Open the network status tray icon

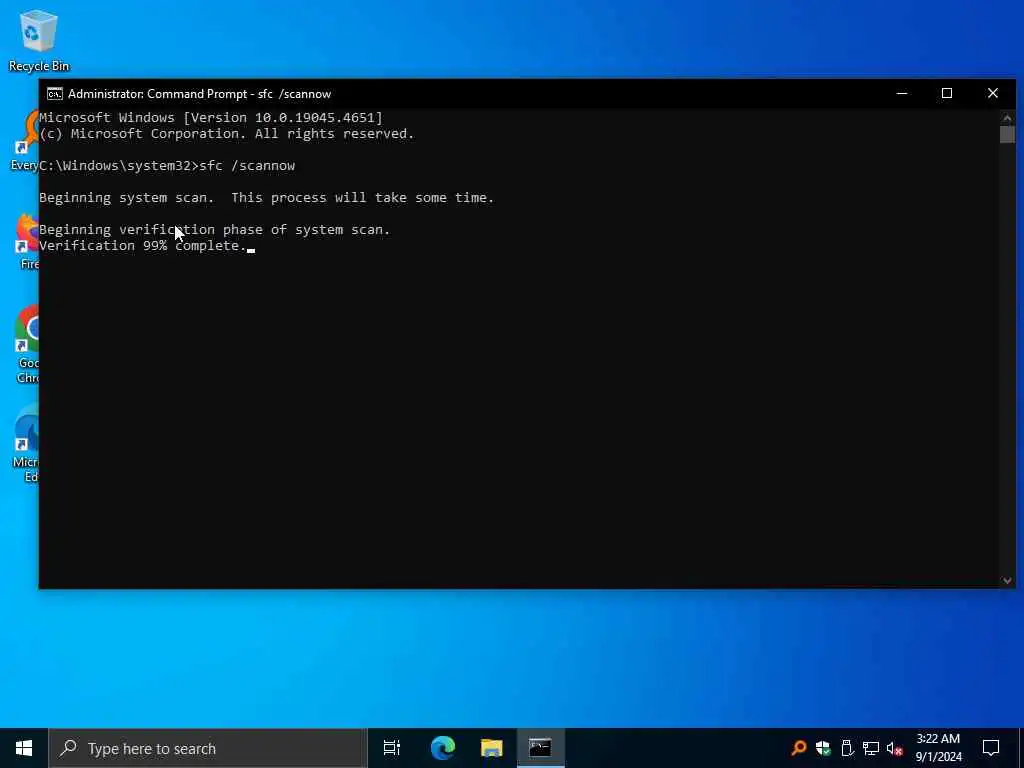point(871,748)
